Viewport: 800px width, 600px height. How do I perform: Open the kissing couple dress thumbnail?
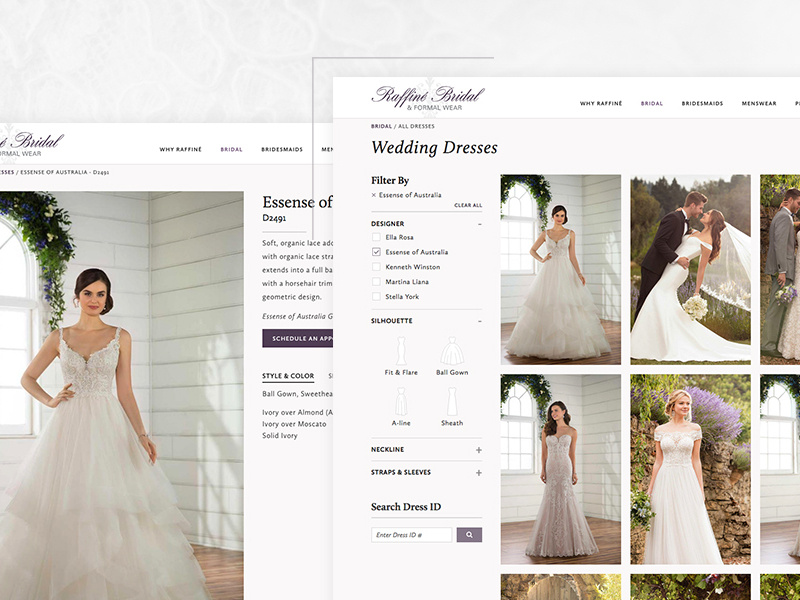(x=690, y=269)
